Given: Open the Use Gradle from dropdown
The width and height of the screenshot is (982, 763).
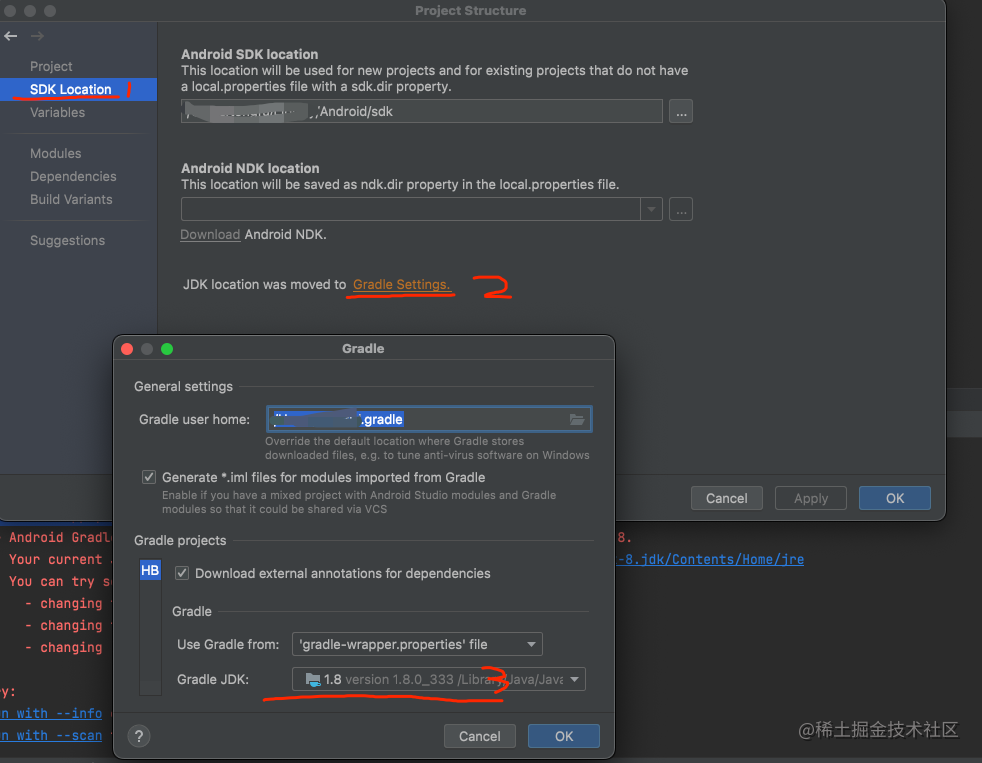Looking at the screenshot, I should 417,644.
